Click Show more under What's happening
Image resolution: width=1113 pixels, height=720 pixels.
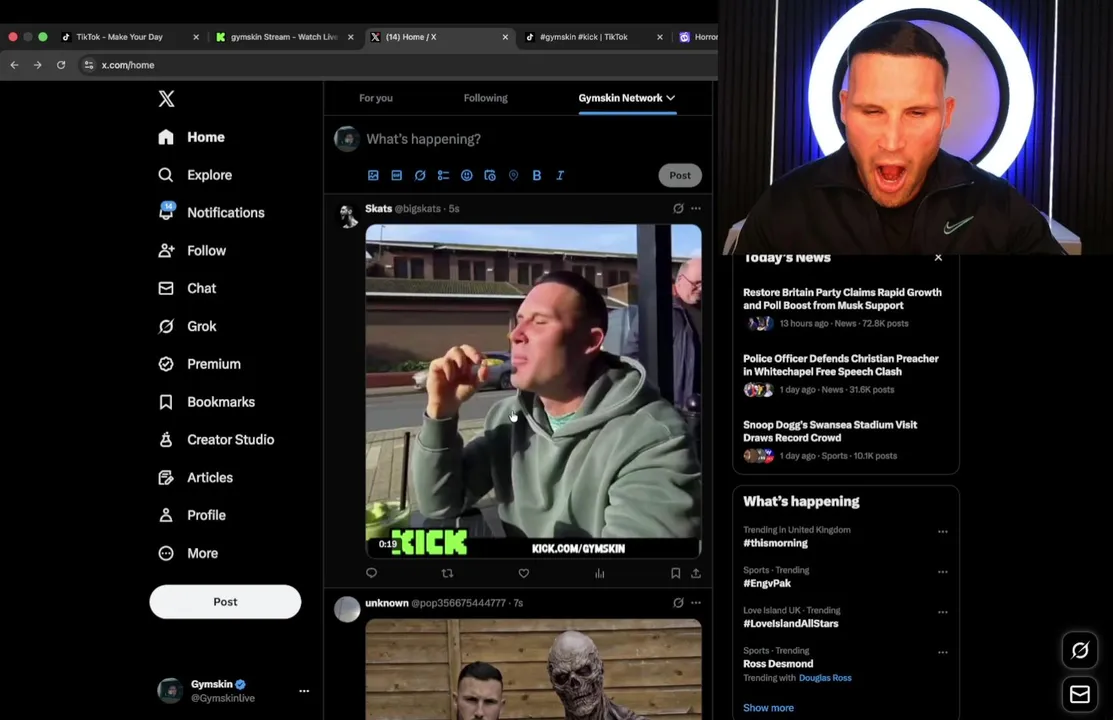point(768,708)
